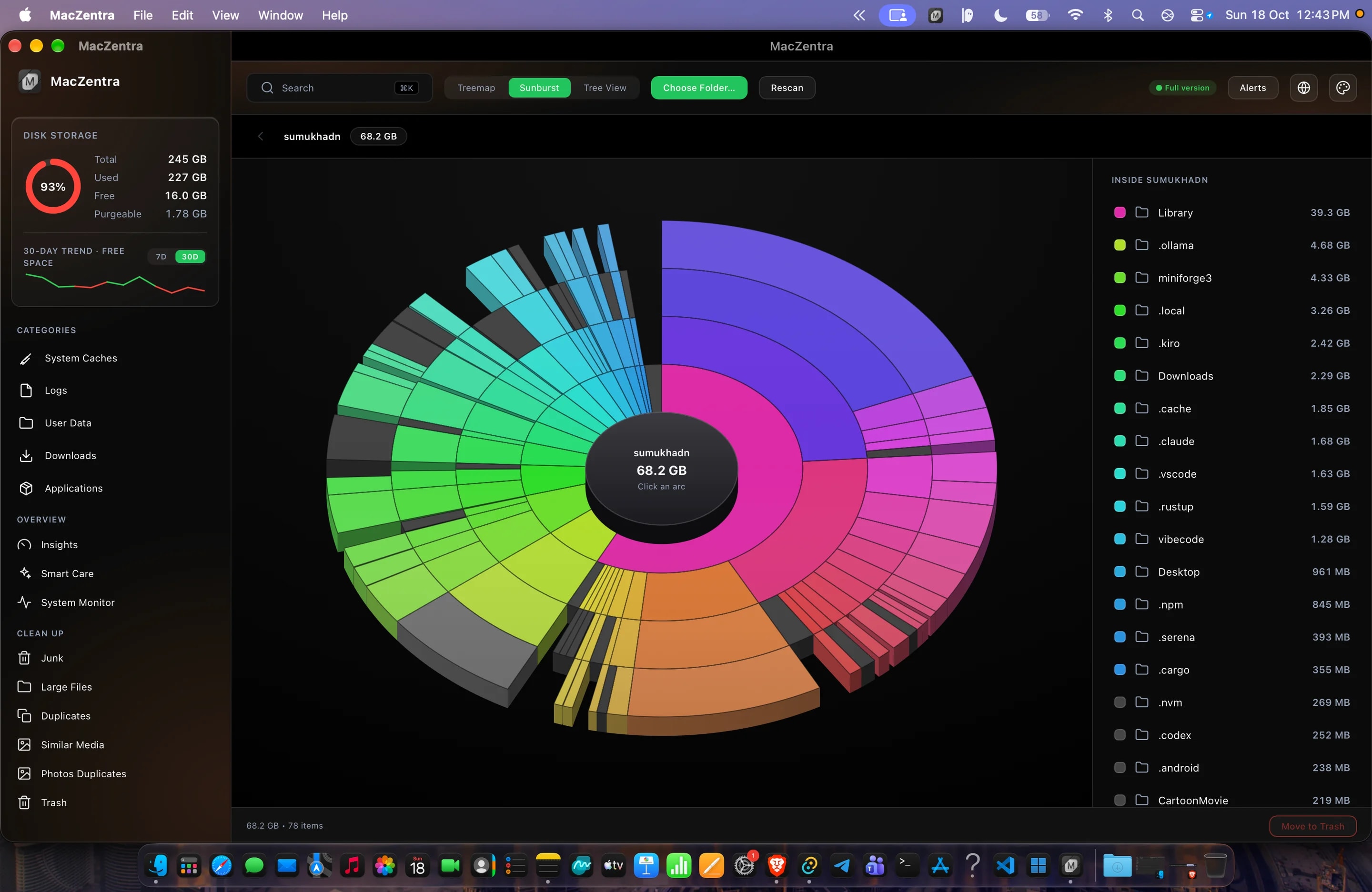
Task: Open System Monitor
Action: [115, 602]
